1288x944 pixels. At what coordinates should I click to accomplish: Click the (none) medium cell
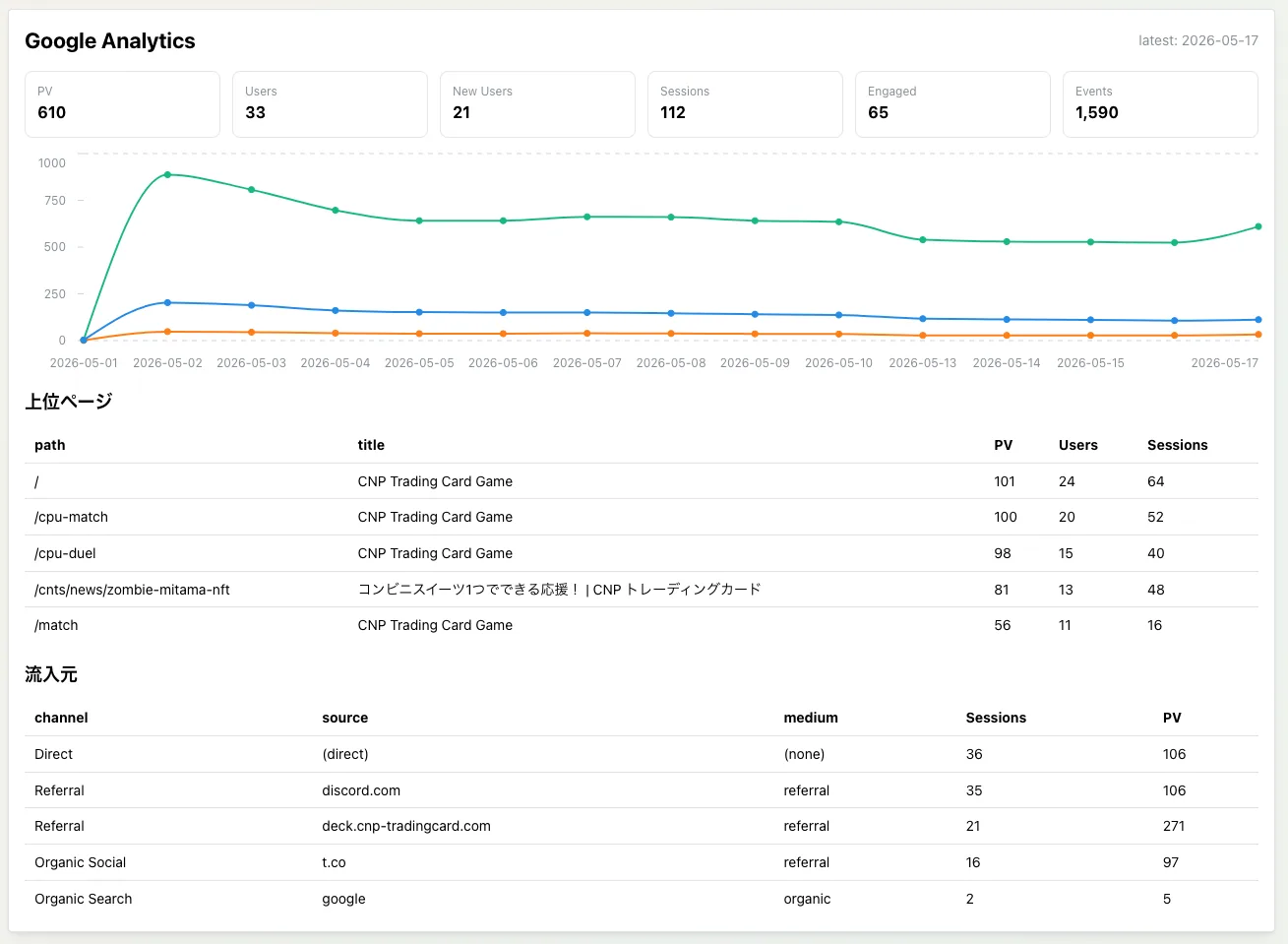pos(804,754)
